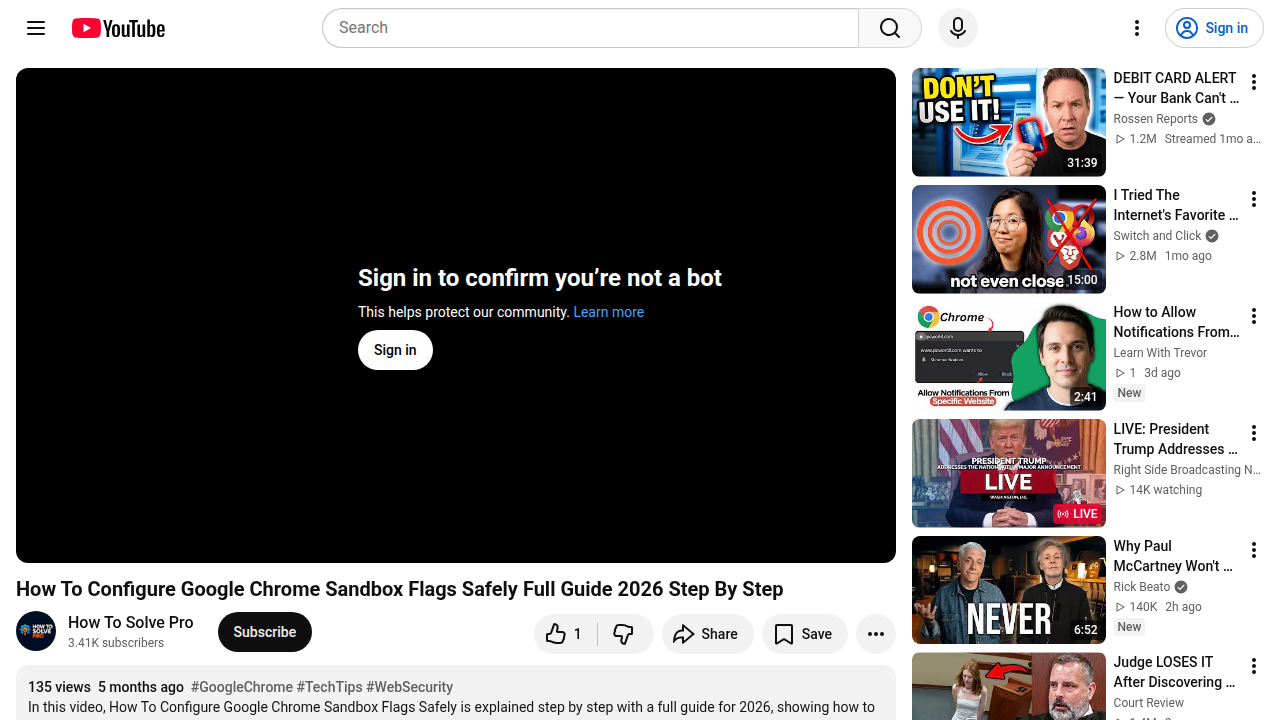Open options for Judge LOSES IT video
This screenshot has height=720, width=1280.
coord(1254,667)
